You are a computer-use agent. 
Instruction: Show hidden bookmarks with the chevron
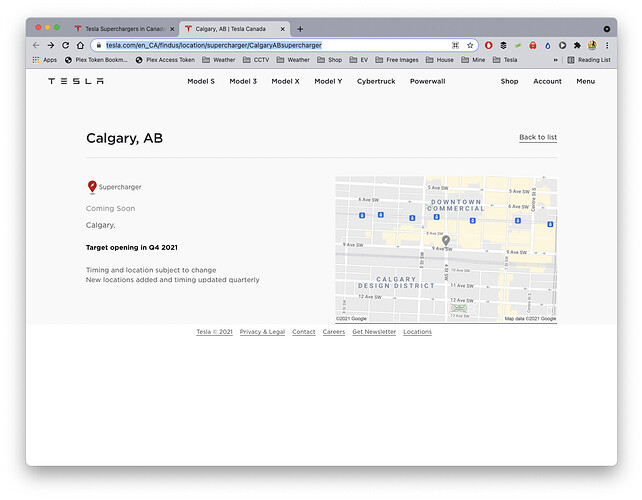[556, 60]
